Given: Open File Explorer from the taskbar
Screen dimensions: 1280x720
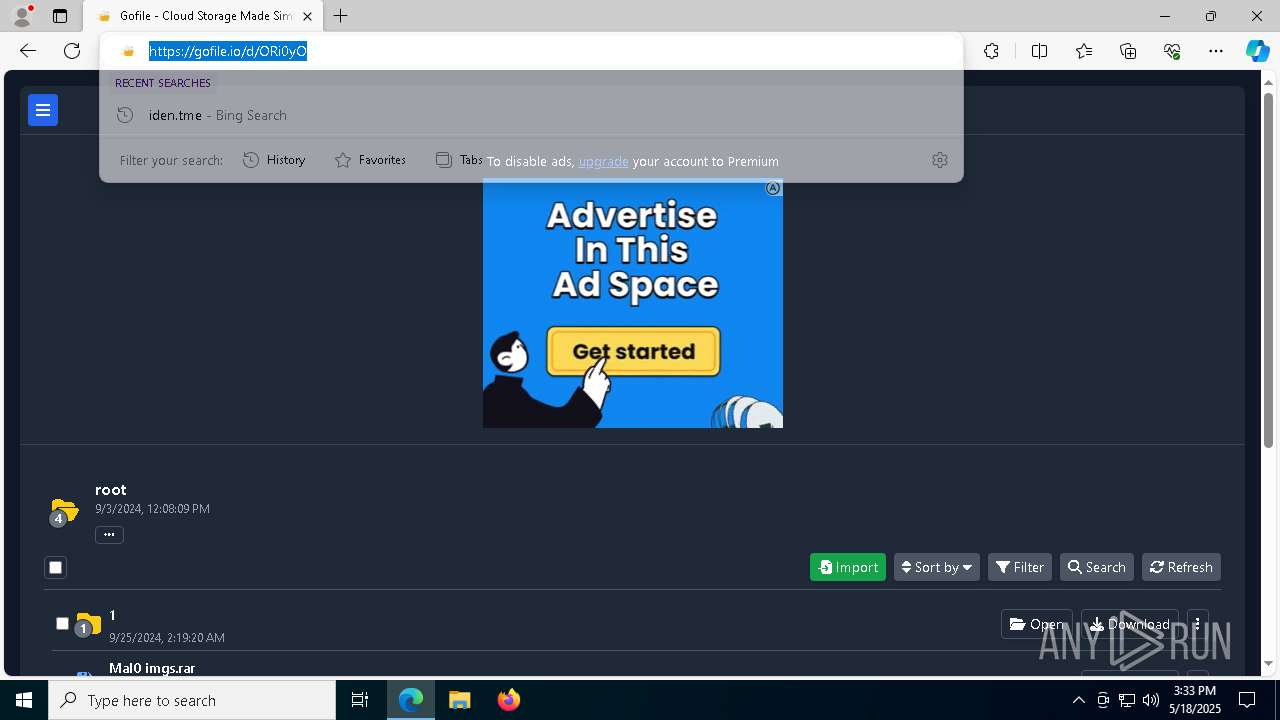Looking at the screenshot, I should (x=460, y=700).
